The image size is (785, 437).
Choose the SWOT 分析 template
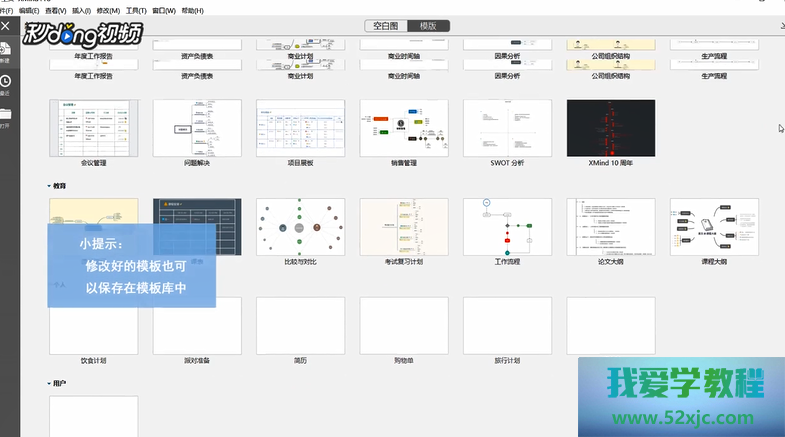pos(507,128)
